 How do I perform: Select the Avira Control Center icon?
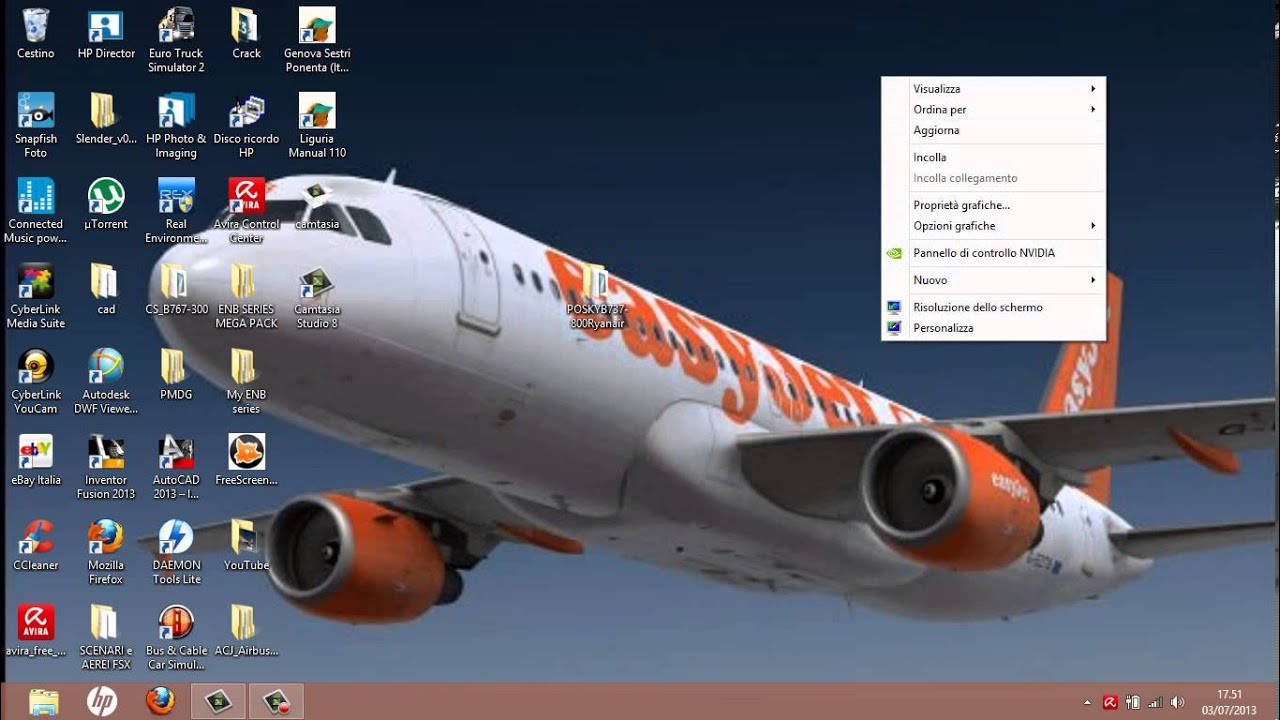click(246, 211)
